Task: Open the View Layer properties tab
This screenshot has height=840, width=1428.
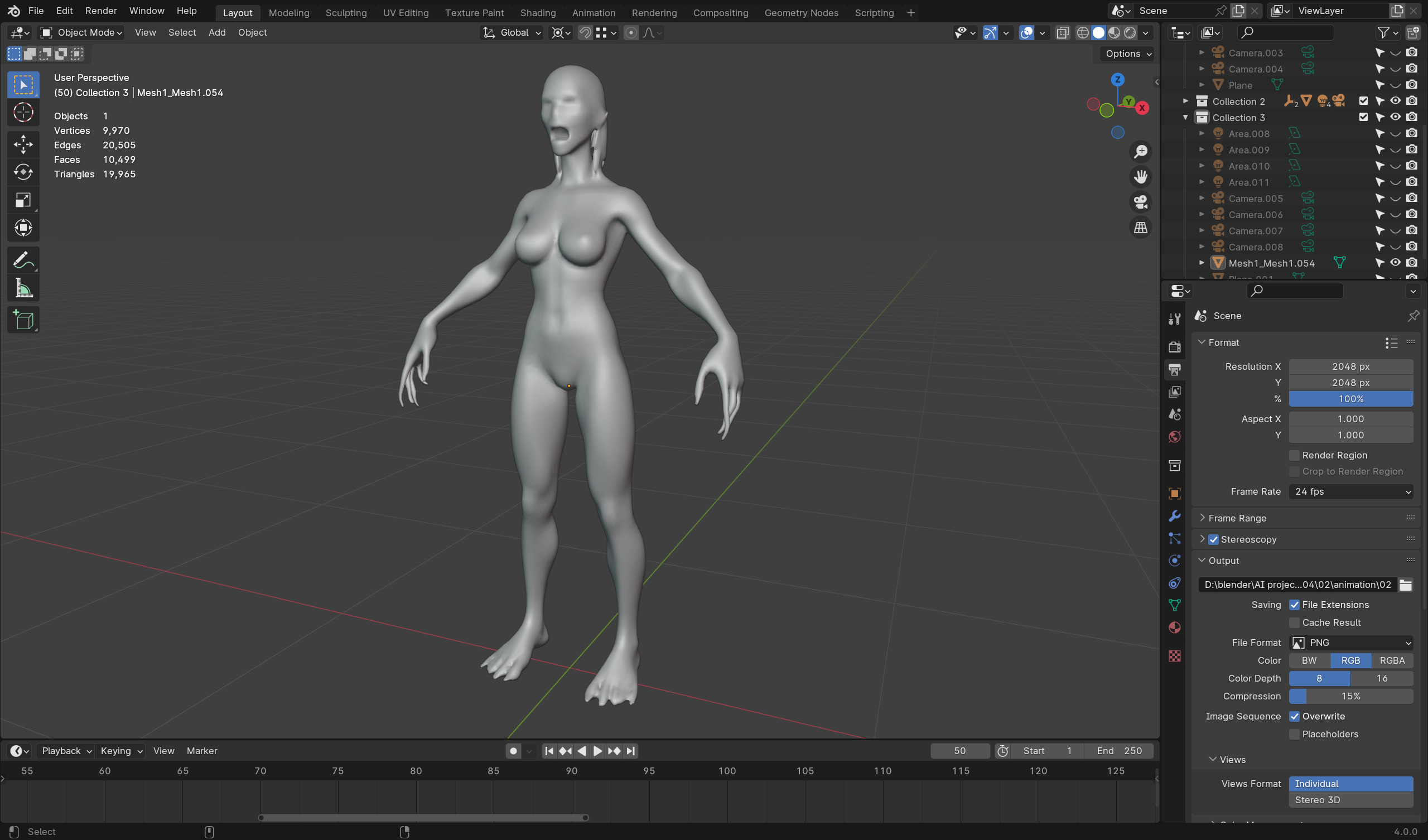Action: point(1175,392)
